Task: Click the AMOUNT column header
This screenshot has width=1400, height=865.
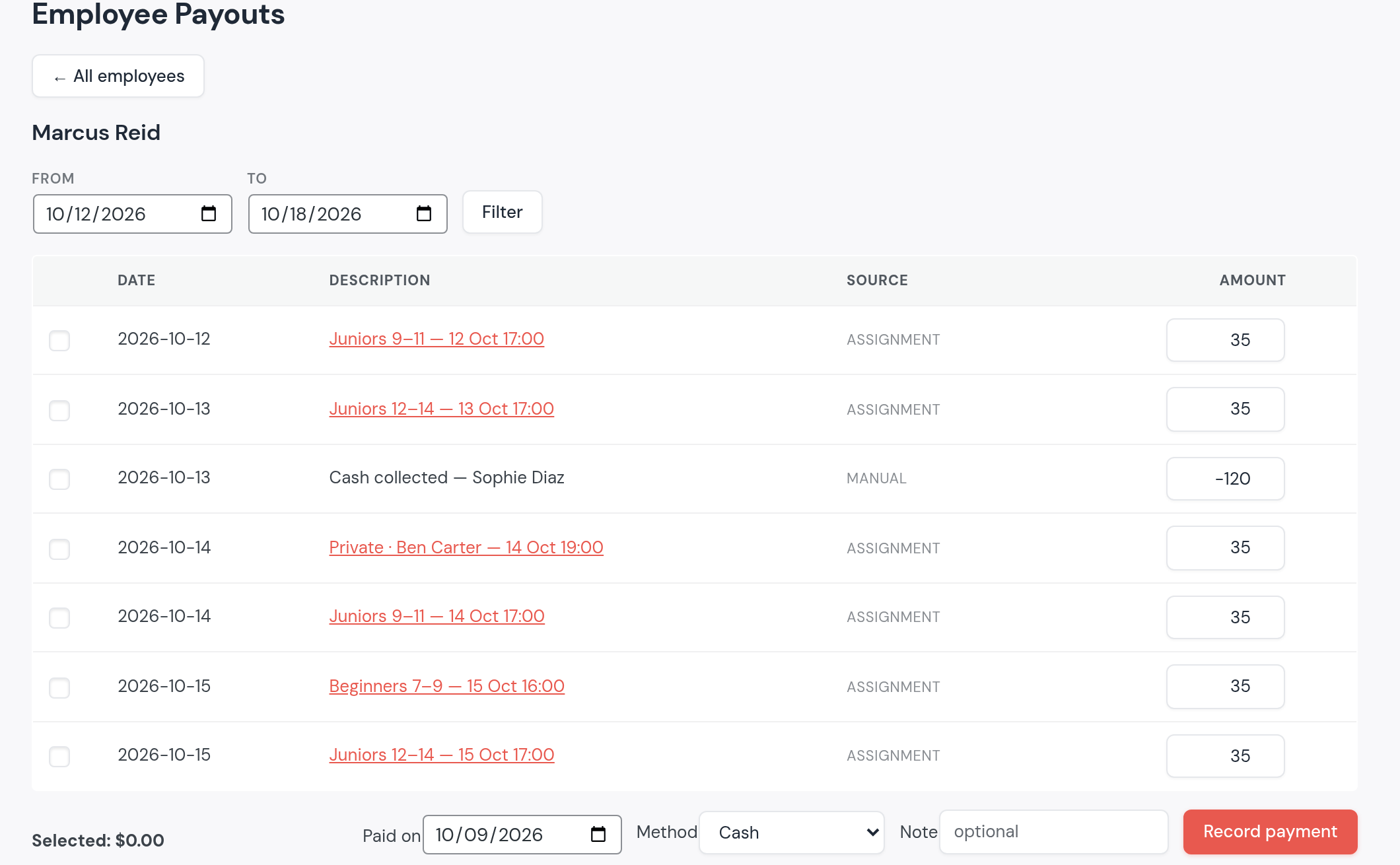Action: 1252,280
